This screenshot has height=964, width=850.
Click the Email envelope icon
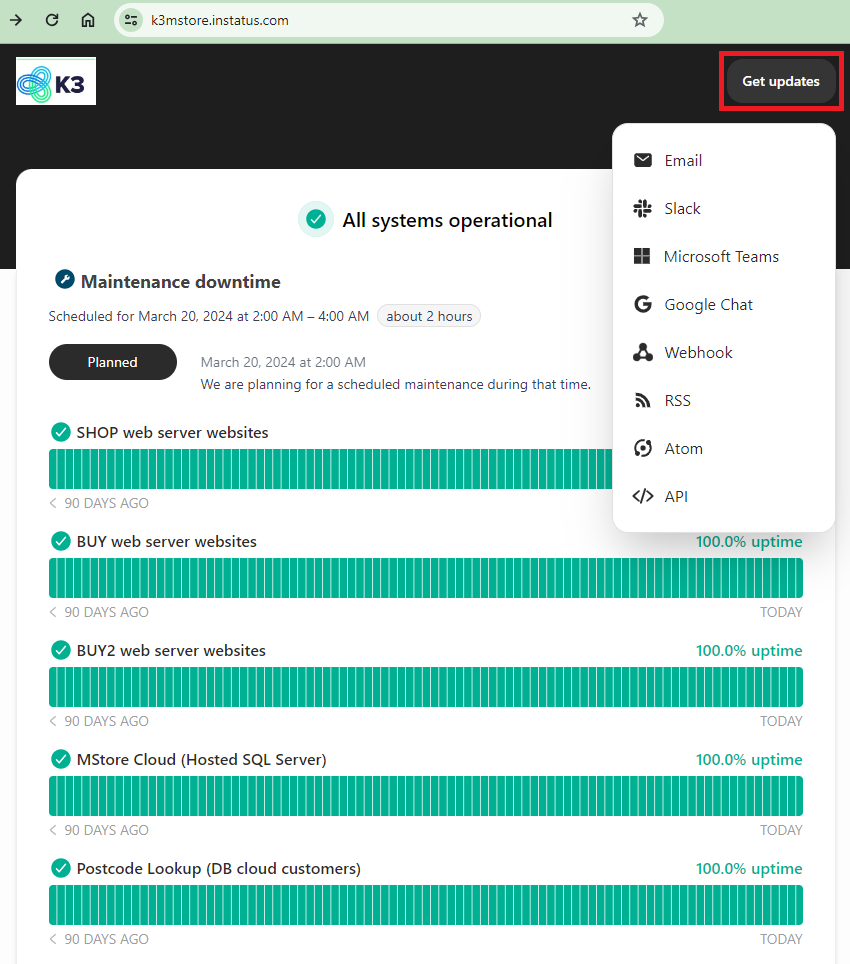[643, 160]
